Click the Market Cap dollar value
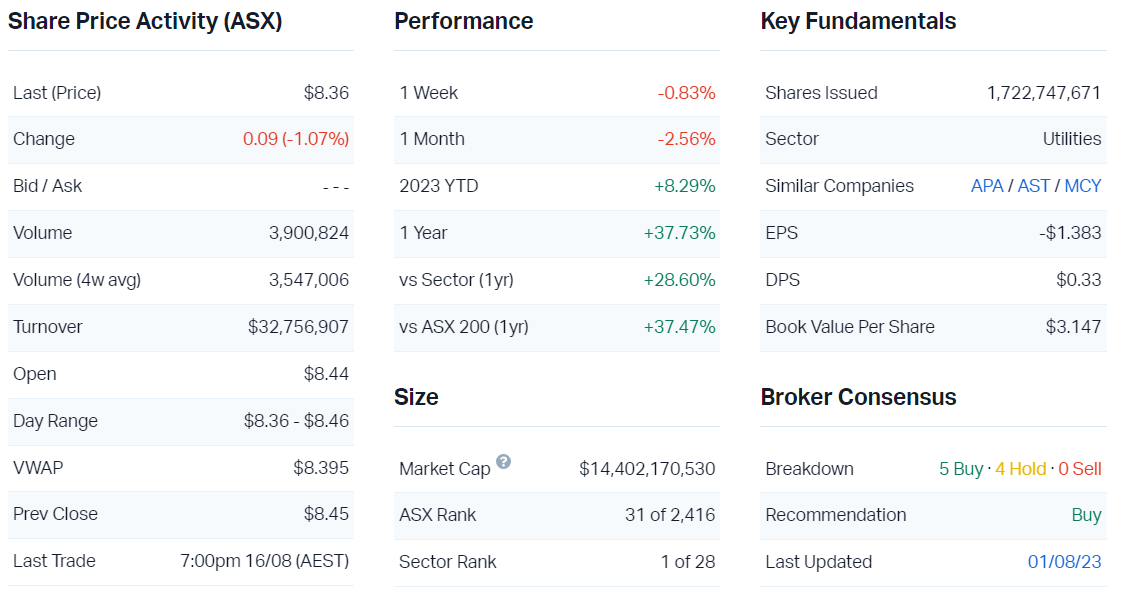 (647, 469)
